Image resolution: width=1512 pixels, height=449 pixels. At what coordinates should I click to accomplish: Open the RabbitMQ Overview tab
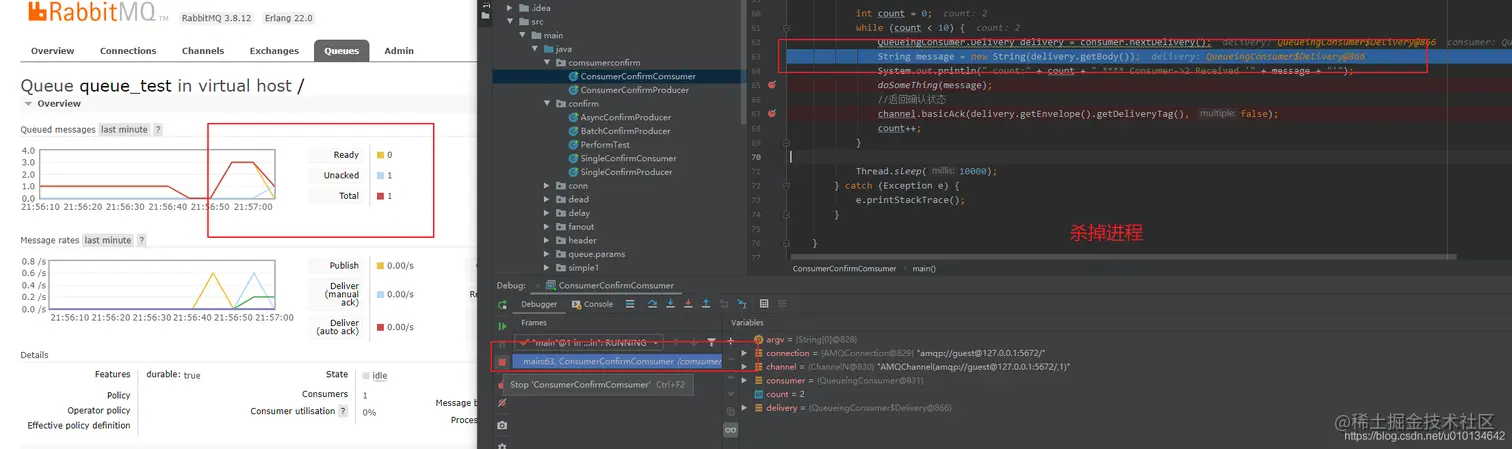tap(53, 51)
